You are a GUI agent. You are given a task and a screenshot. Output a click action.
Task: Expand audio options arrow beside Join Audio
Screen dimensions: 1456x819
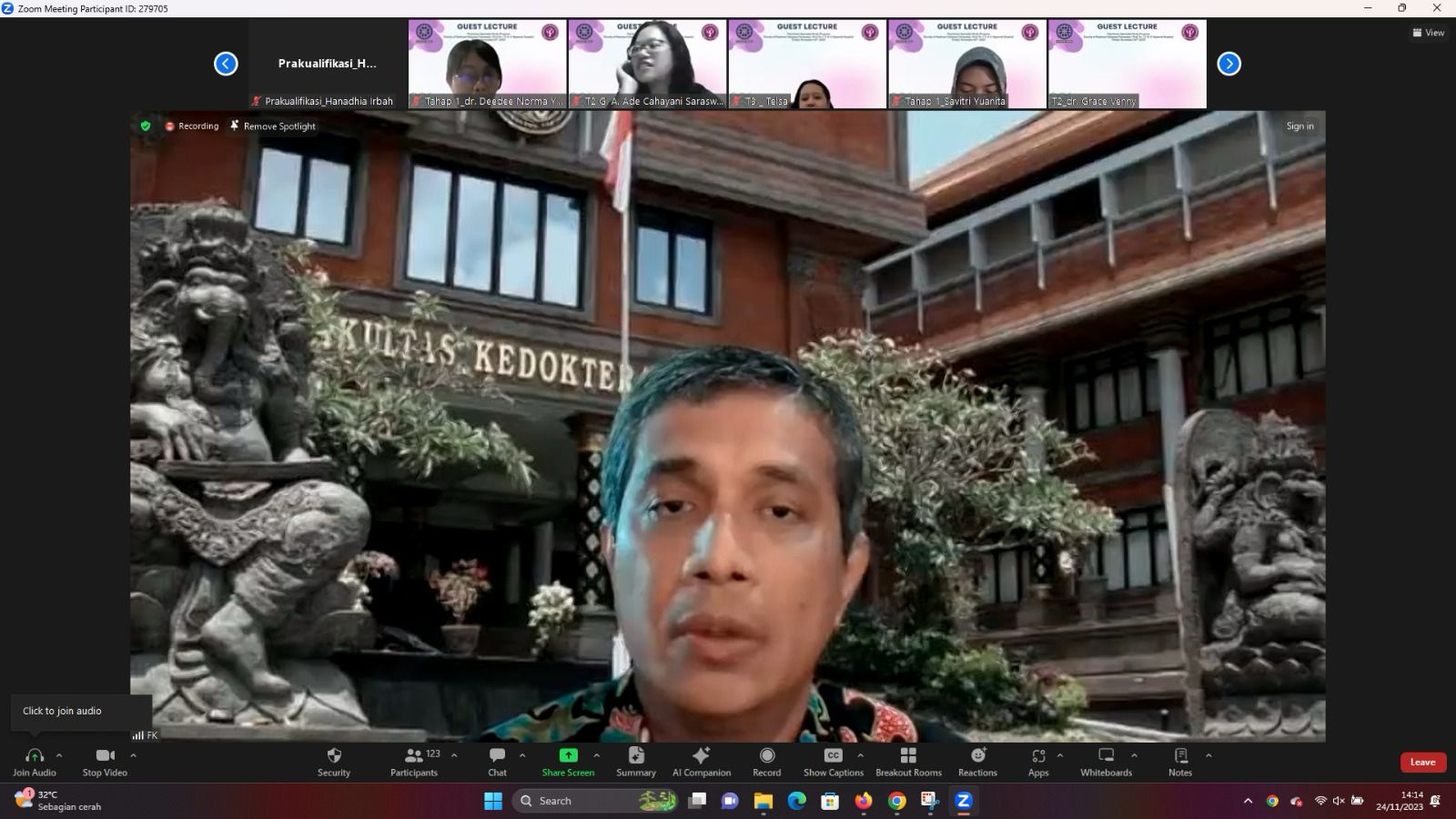pos(59,755)
